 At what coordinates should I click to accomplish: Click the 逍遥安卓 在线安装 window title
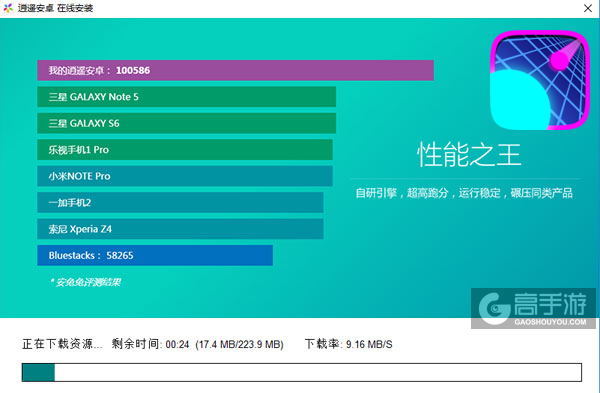[x=55, y=8]
